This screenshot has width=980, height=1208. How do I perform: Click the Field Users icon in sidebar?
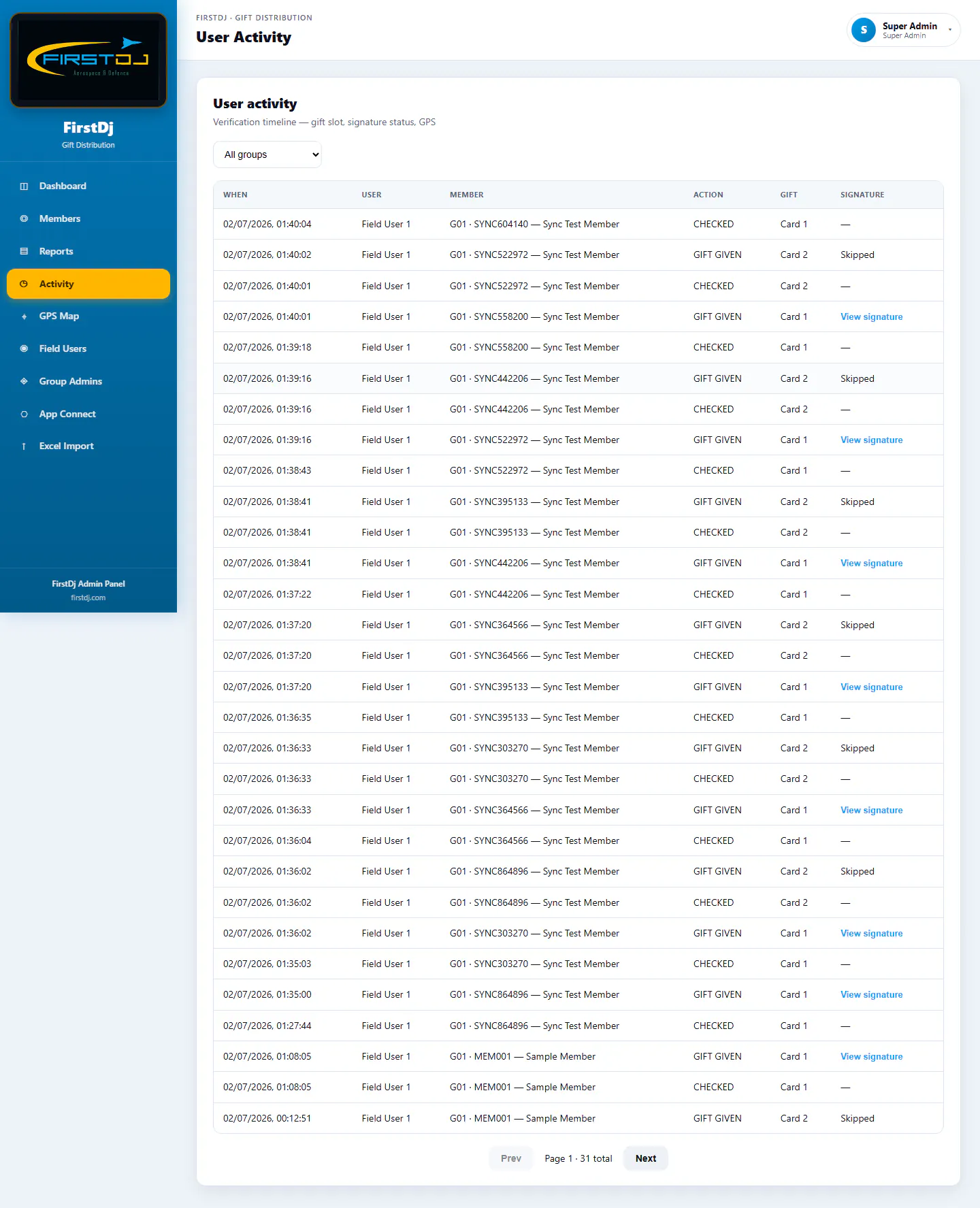[24, 349]
